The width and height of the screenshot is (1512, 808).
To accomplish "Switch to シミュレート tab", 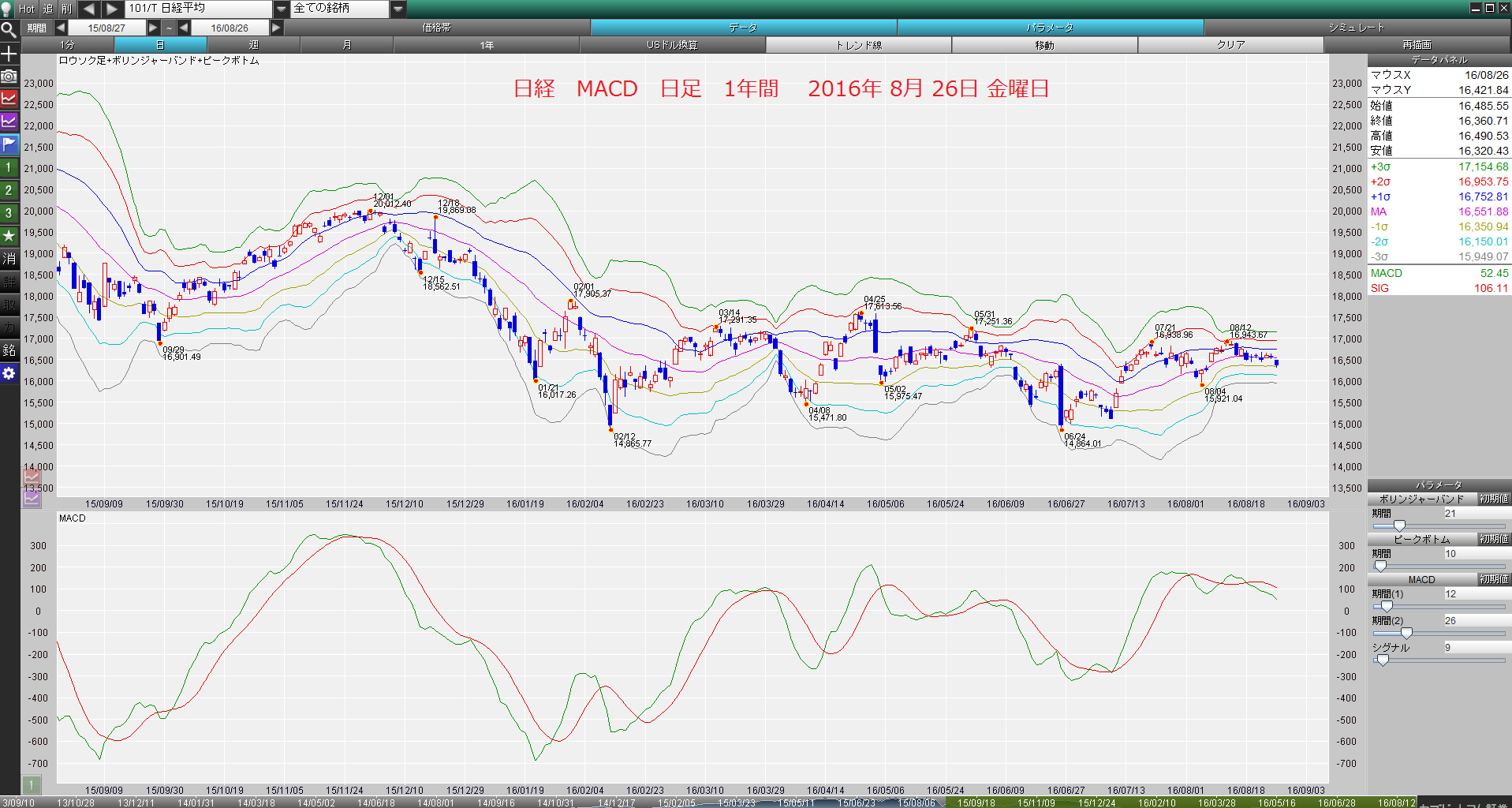I will click(1357, 28).
